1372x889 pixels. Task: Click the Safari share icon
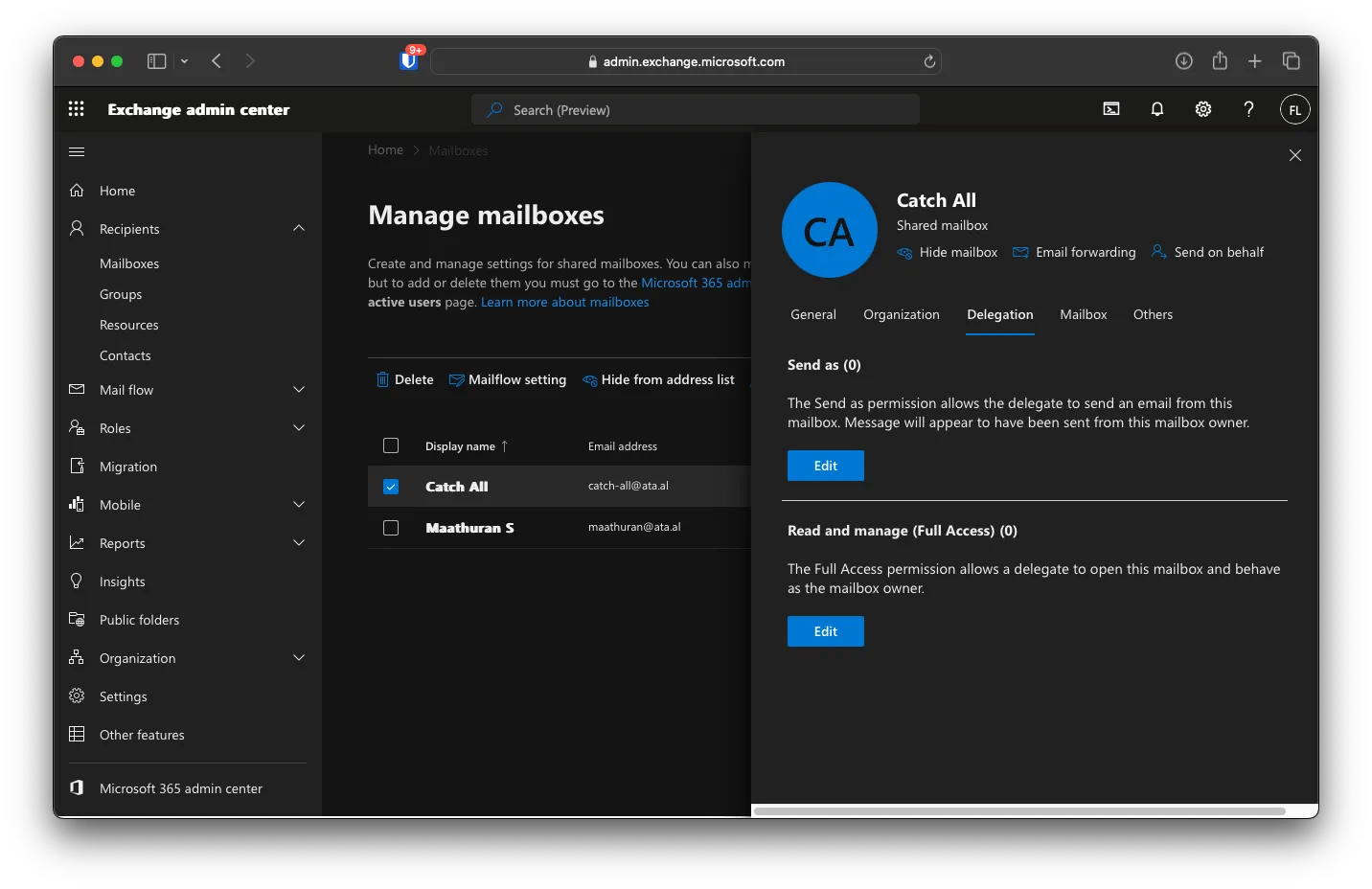1220,60
